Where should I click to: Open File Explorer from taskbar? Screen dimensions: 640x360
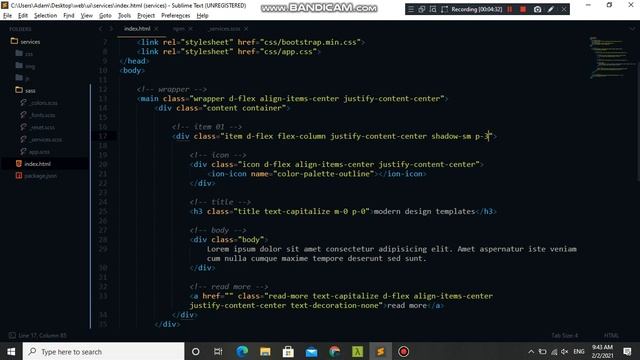(x=265, y=351)
